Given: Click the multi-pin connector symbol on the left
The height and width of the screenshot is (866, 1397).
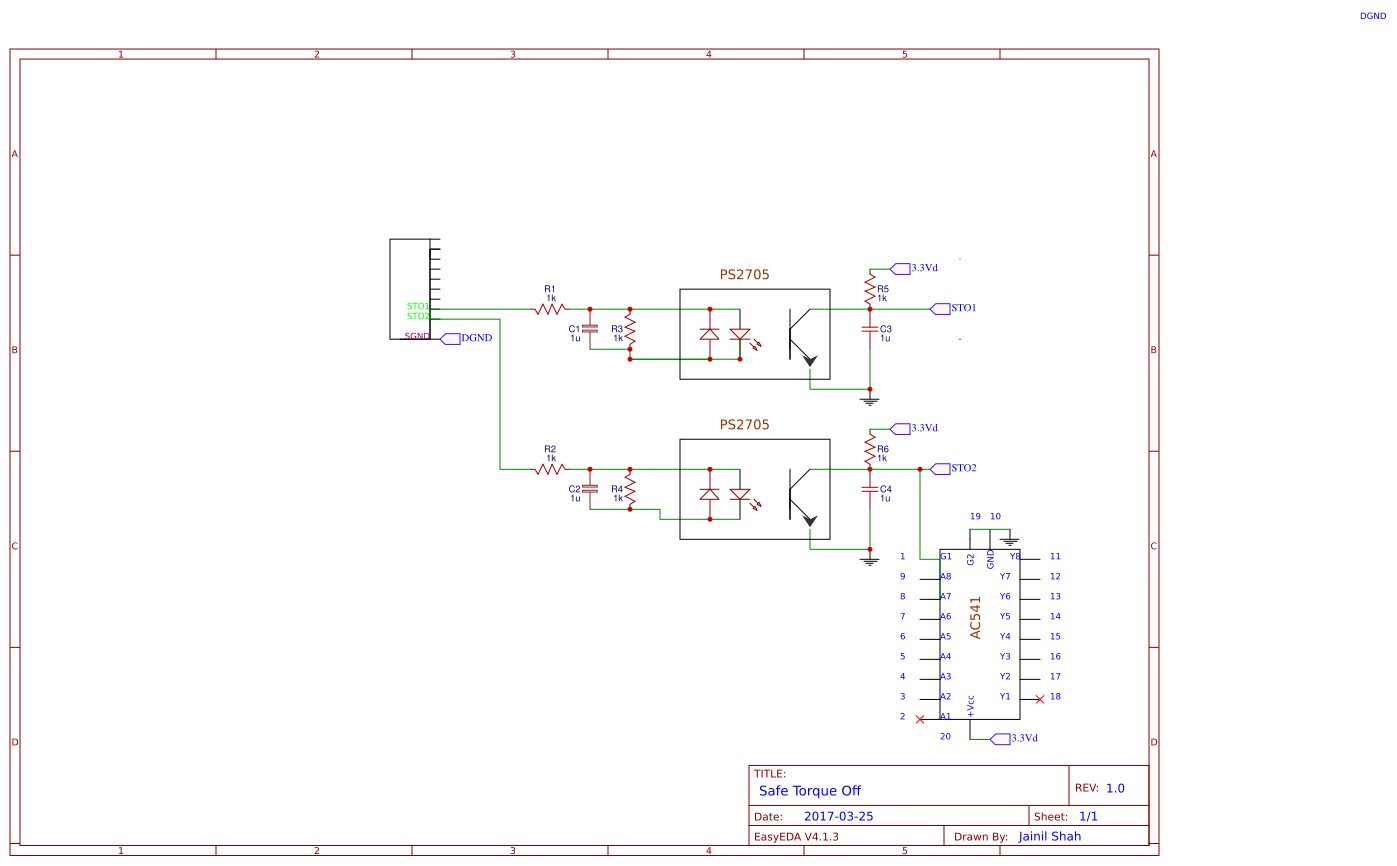Looking at the screenshot, I should click(x=410, y=290).
